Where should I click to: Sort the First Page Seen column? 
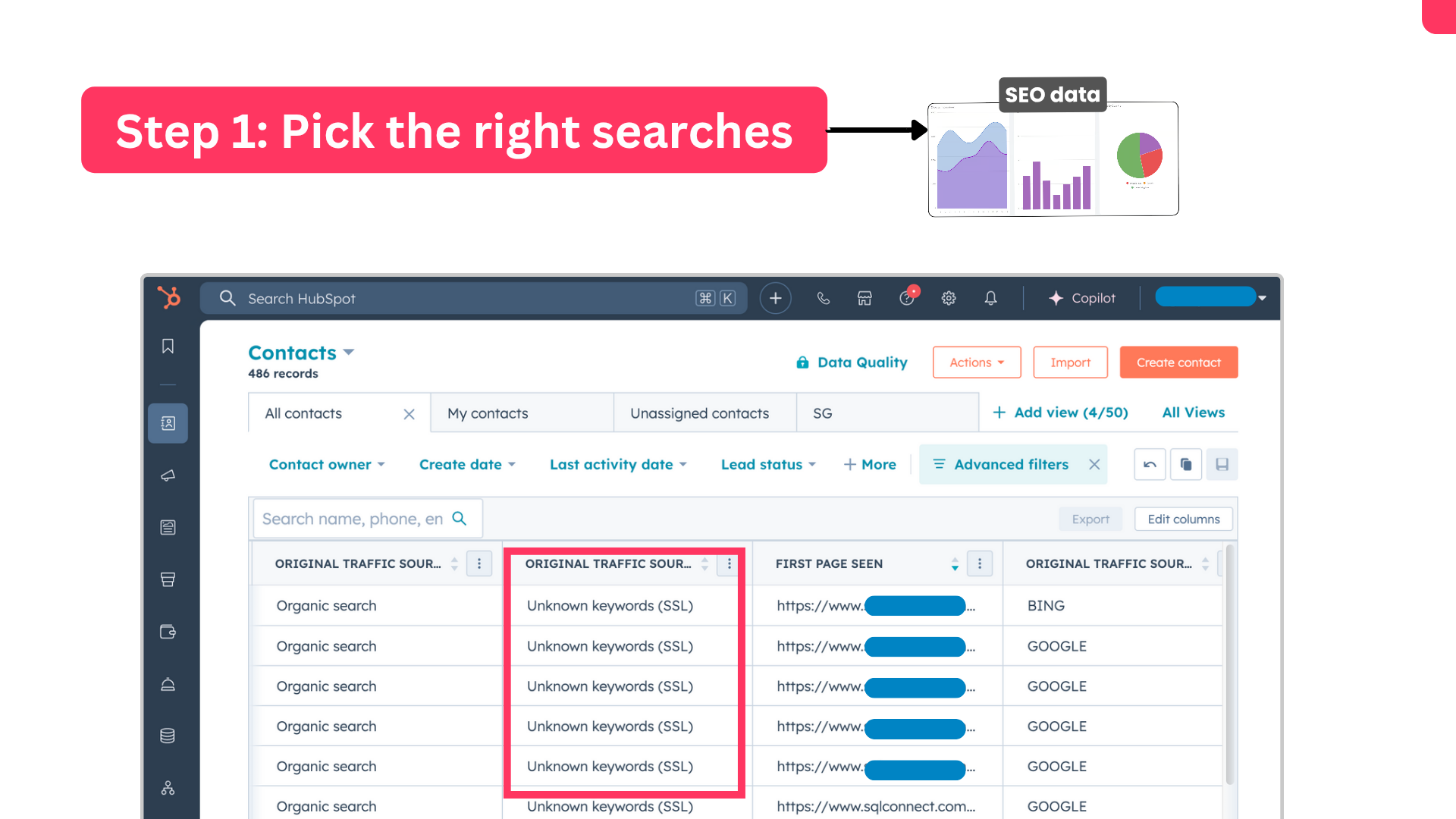pos(955,564)
